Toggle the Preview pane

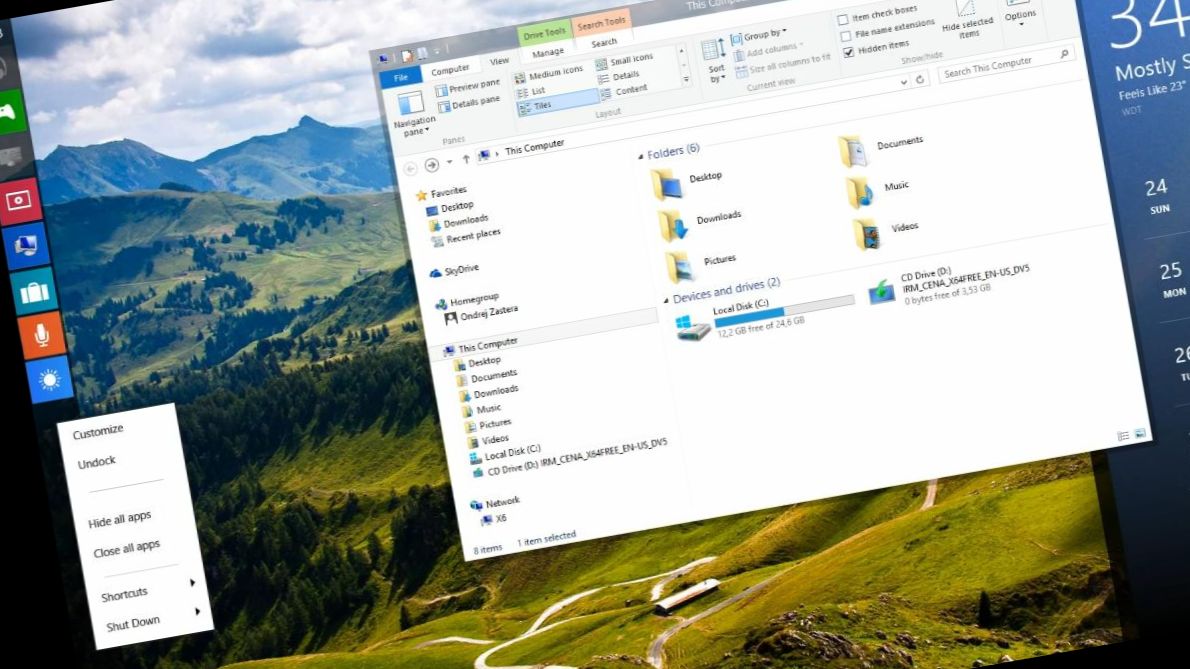pos(468,87)
